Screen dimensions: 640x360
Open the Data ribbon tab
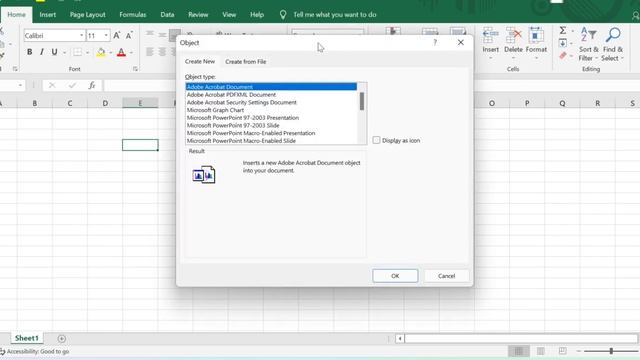point(167,15)
